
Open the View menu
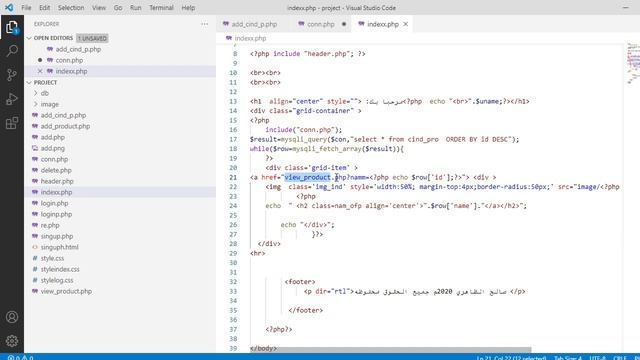99,8
